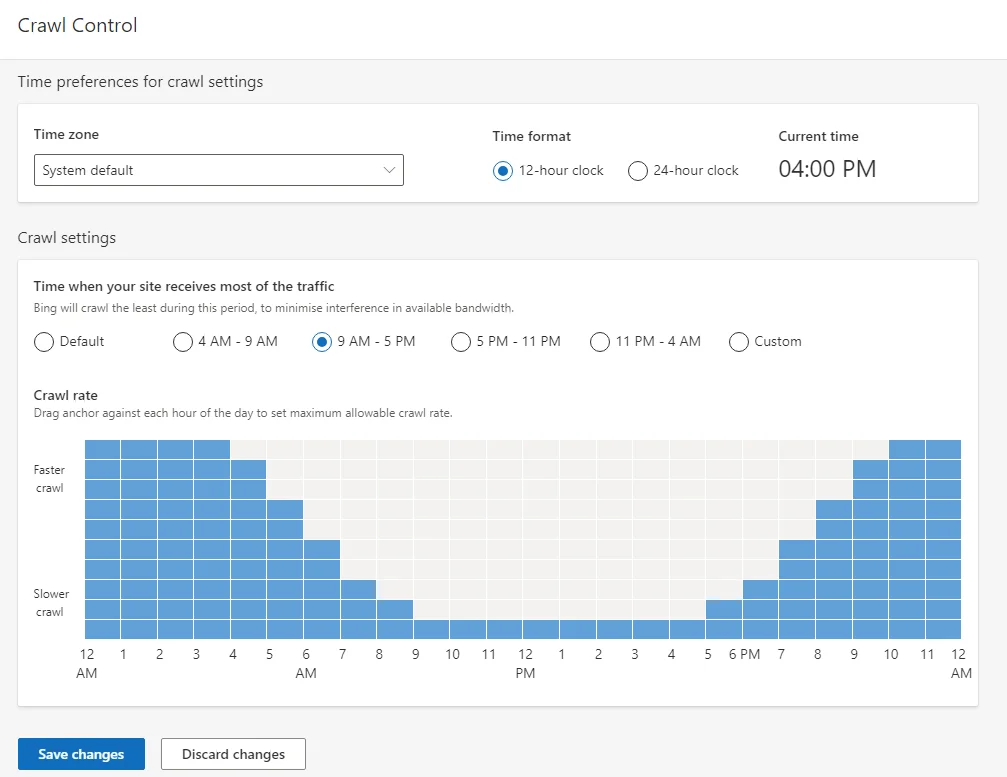The height and width of the screenshot is (777, 1007).
Task: Click the Save changes button
Action: (x=81, y=754)
